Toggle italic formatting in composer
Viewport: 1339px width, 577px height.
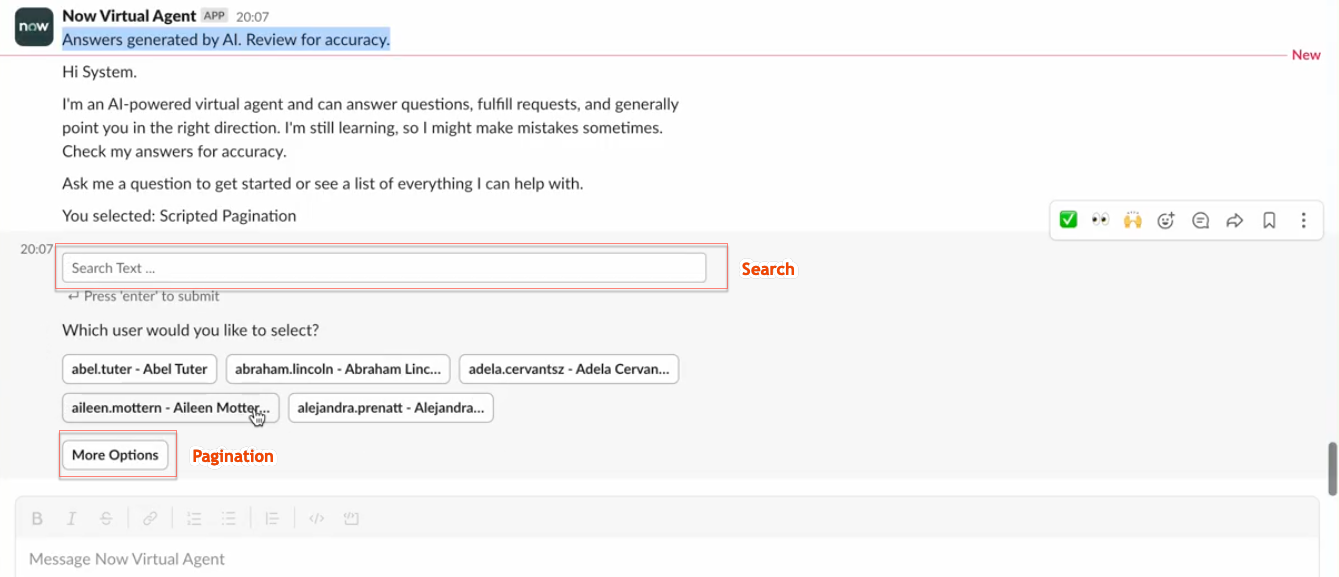[x=71, y=518]
